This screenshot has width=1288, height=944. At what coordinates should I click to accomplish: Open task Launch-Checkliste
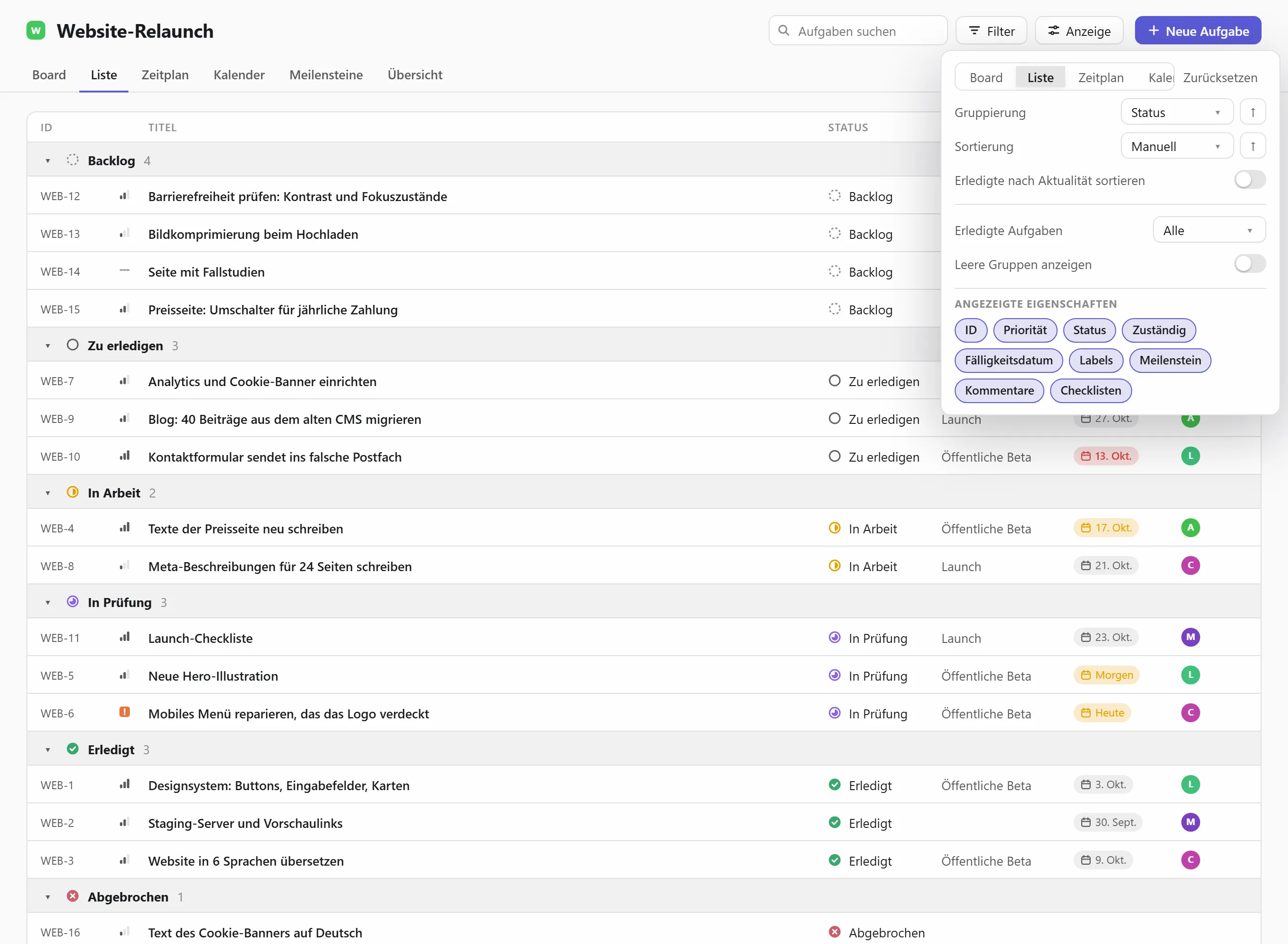coord(200,638)
